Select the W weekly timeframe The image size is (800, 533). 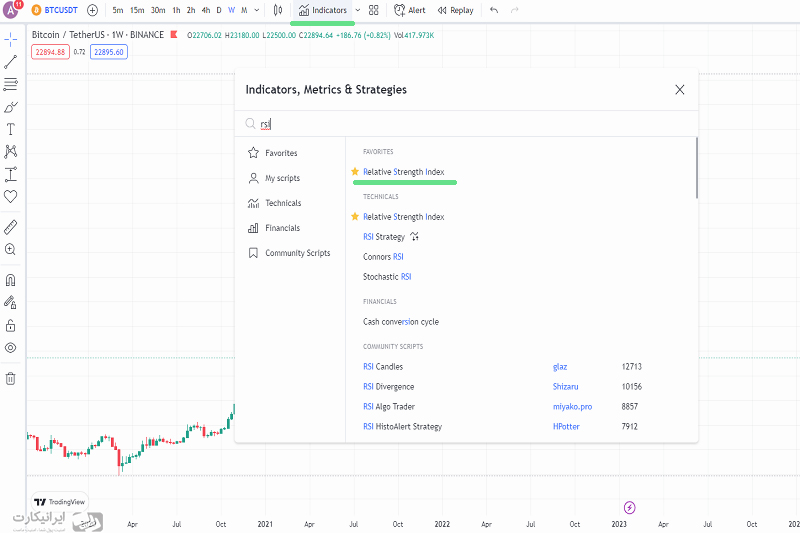[x=231, y=10]
